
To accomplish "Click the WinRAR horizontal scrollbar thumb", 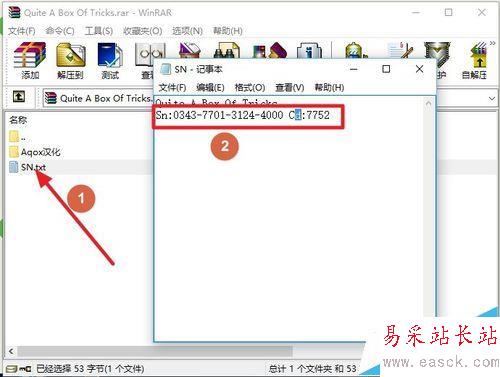I will [155, 351].
